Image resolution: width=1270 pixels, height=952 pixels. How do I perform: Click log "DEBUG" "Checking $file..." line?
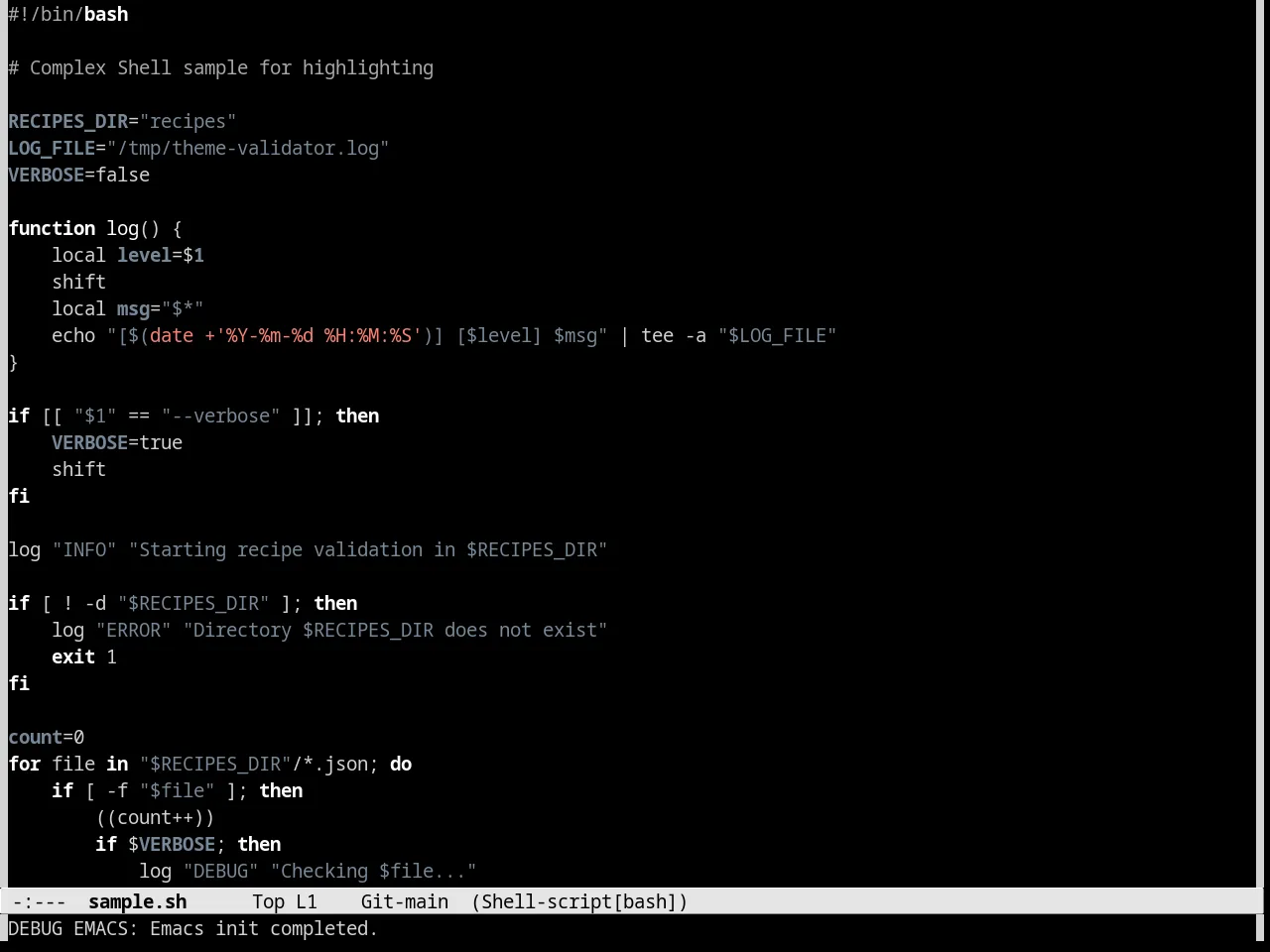(x=308, y=871)
